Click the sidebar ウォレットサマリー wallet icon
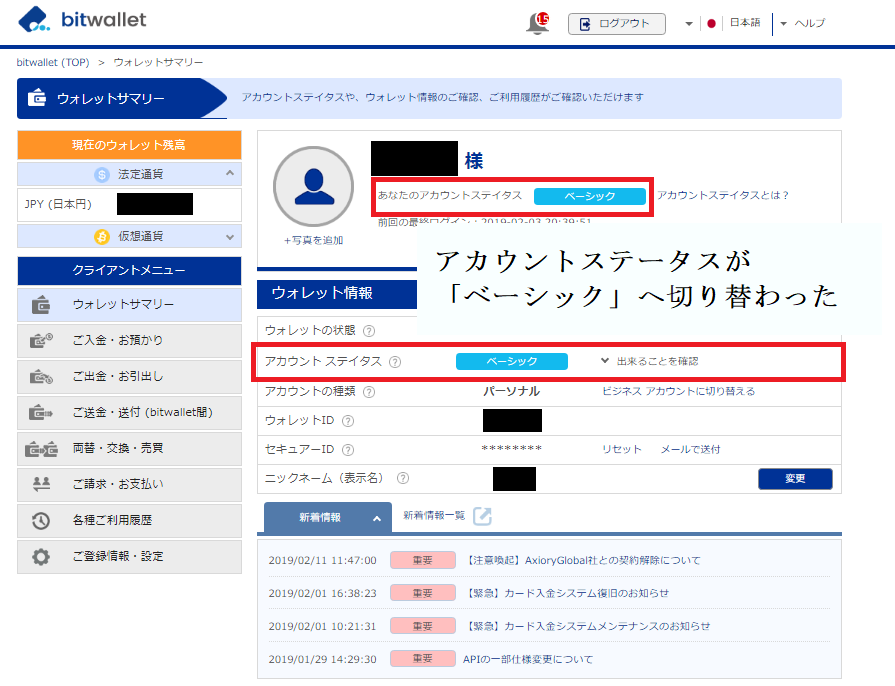The height and width of the screenshot is (686, 895). [x=41, y=305]
